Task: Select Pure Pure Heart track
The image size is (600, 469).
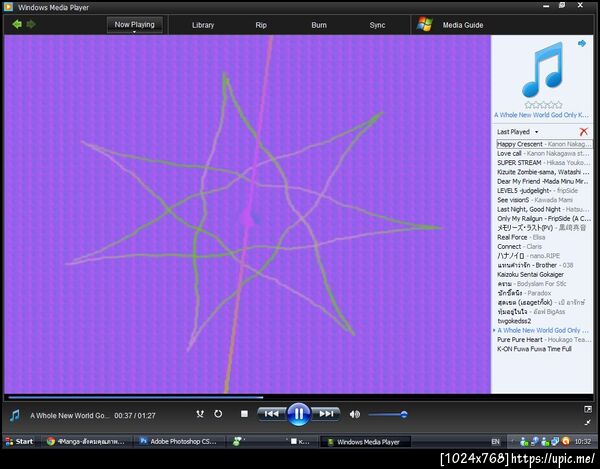Action: 544,340
